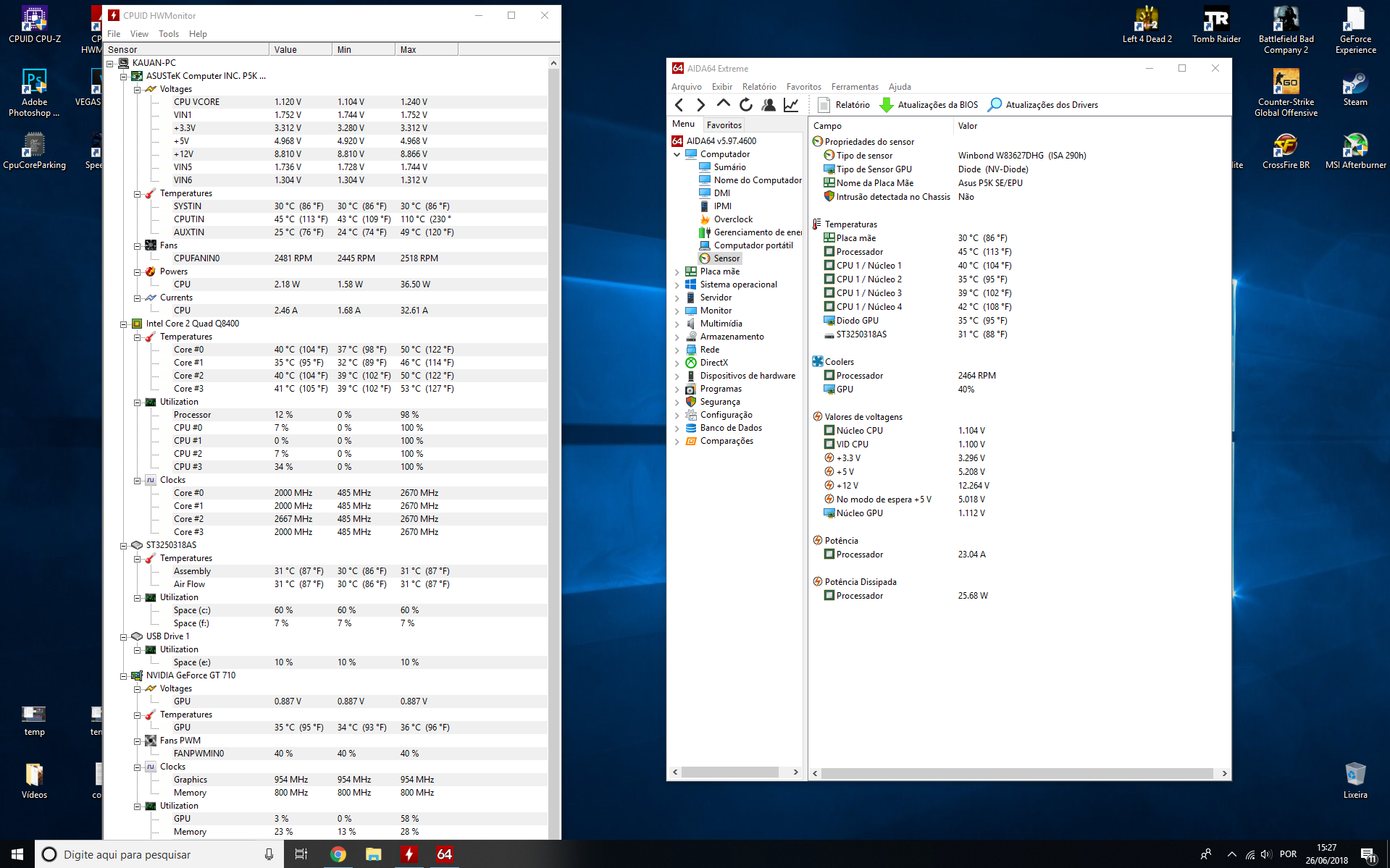Open CpuCoreParking desktop icon
The height and width of the screenshot is (868, 1390).
point(34,151)
